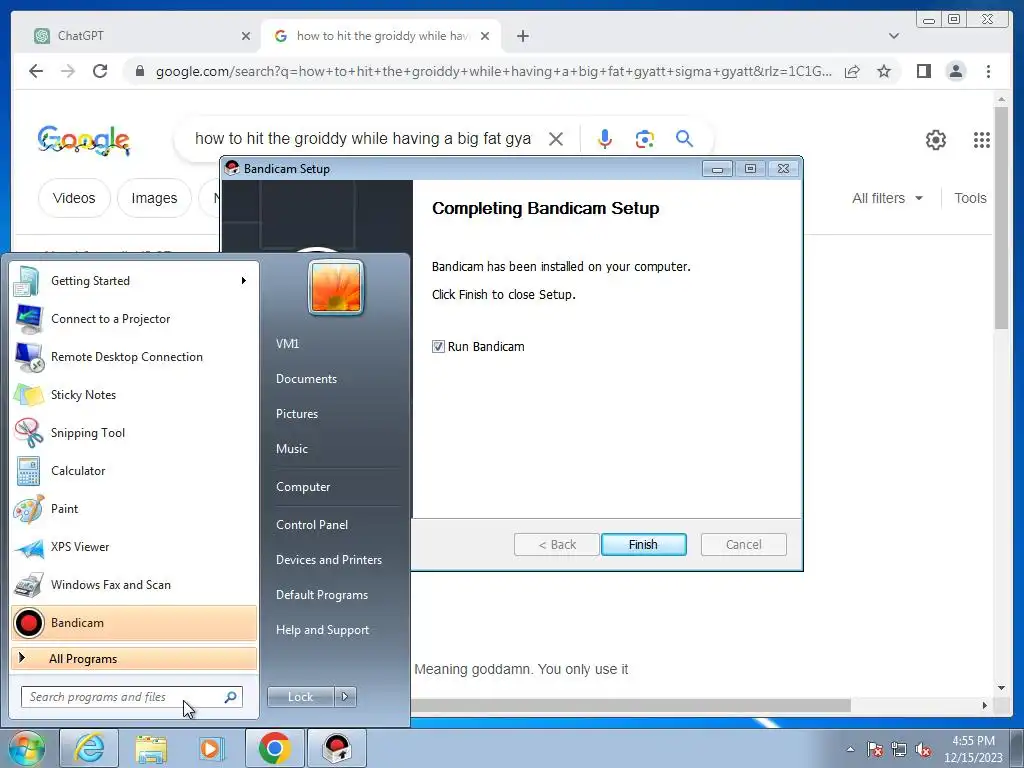Switch to Bandicam setup taskbar icon
Viewport: 1024px width, 768px height.
point(337,748)
